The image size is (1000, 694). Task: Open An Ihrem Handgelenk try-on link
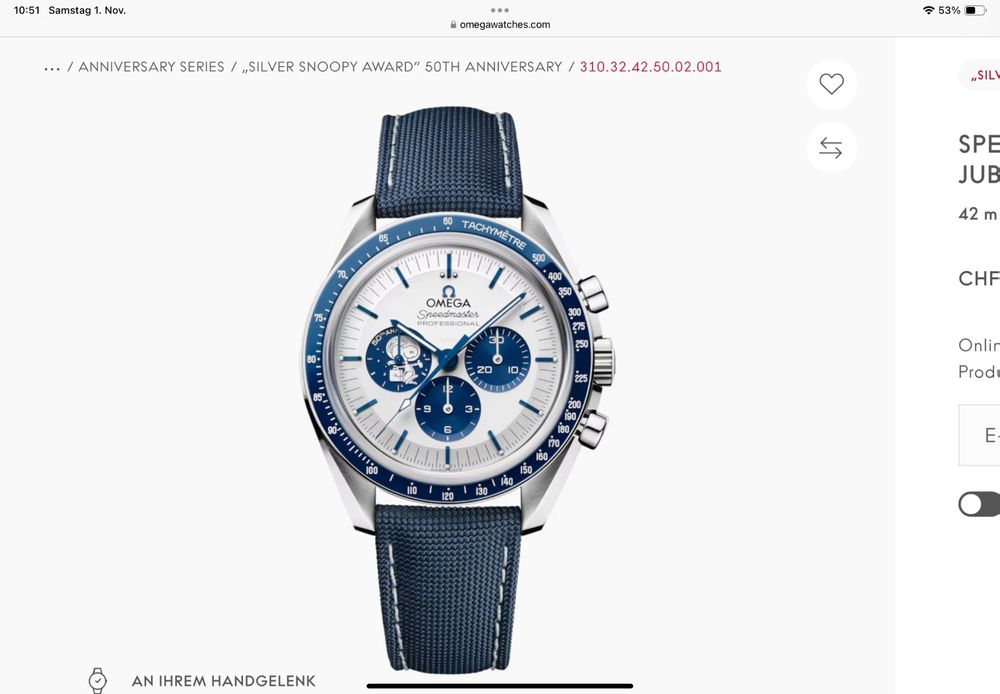(223, 681)
